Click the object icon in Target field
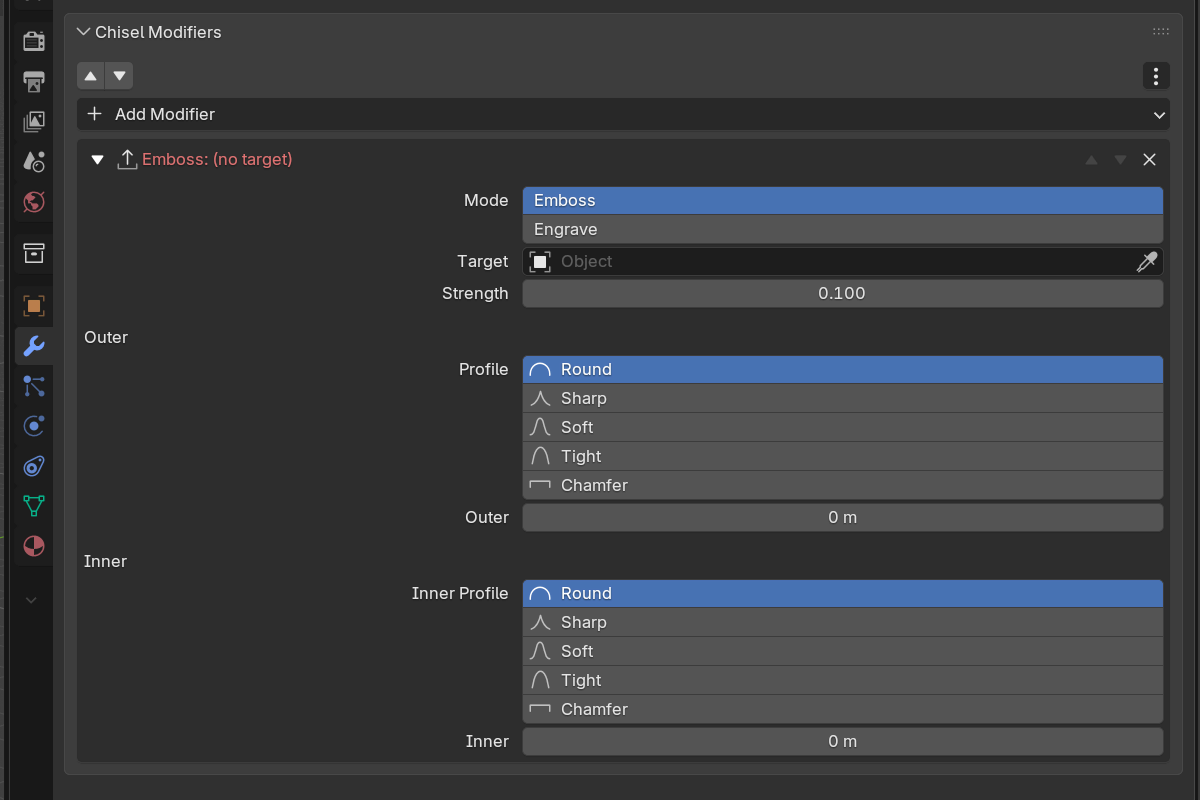This screenshot has width=1200, height=800. 540,261
